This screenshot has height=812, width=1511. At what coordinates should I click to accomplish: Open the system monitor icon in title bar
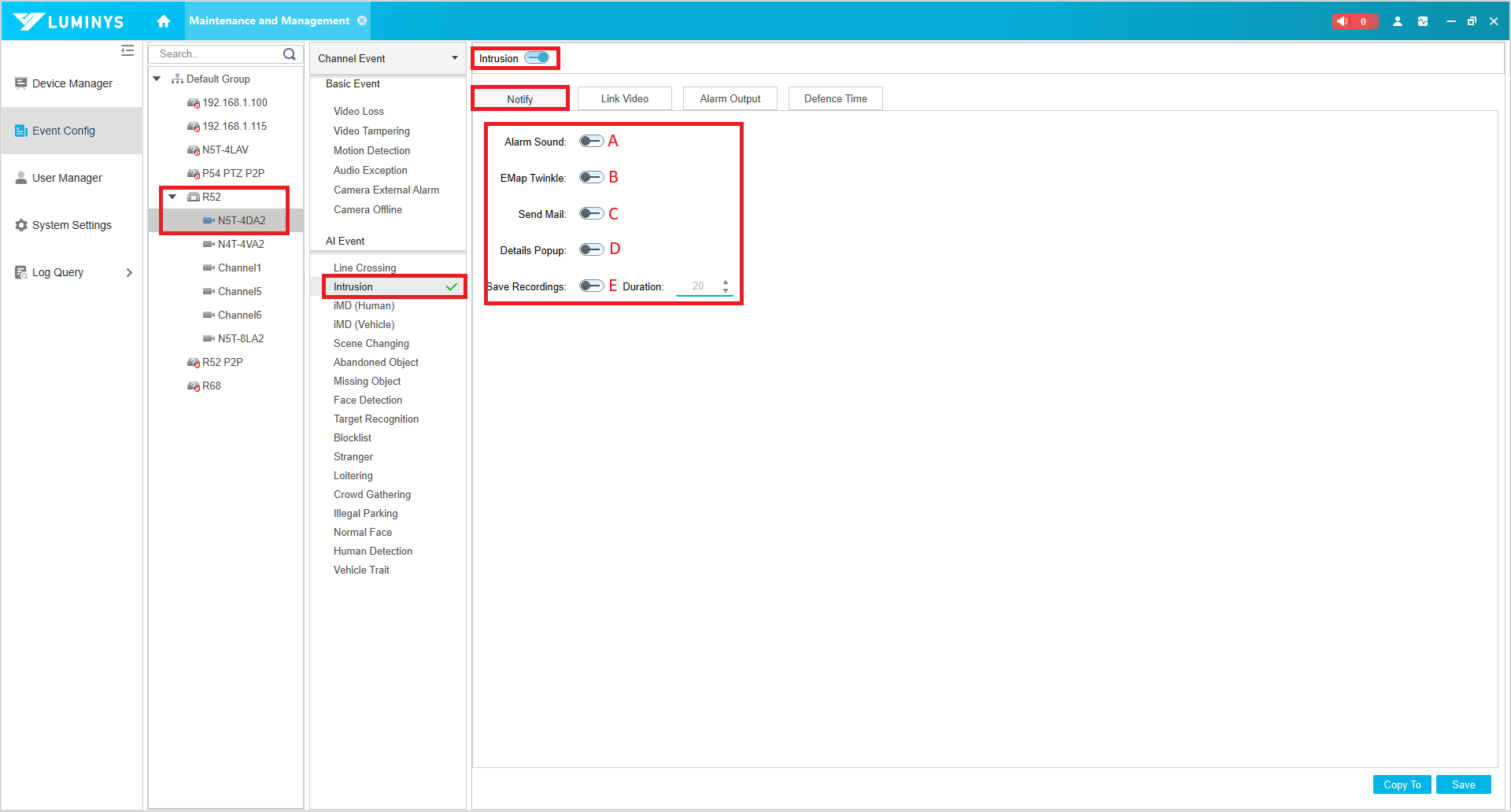tap(1423, 21)
